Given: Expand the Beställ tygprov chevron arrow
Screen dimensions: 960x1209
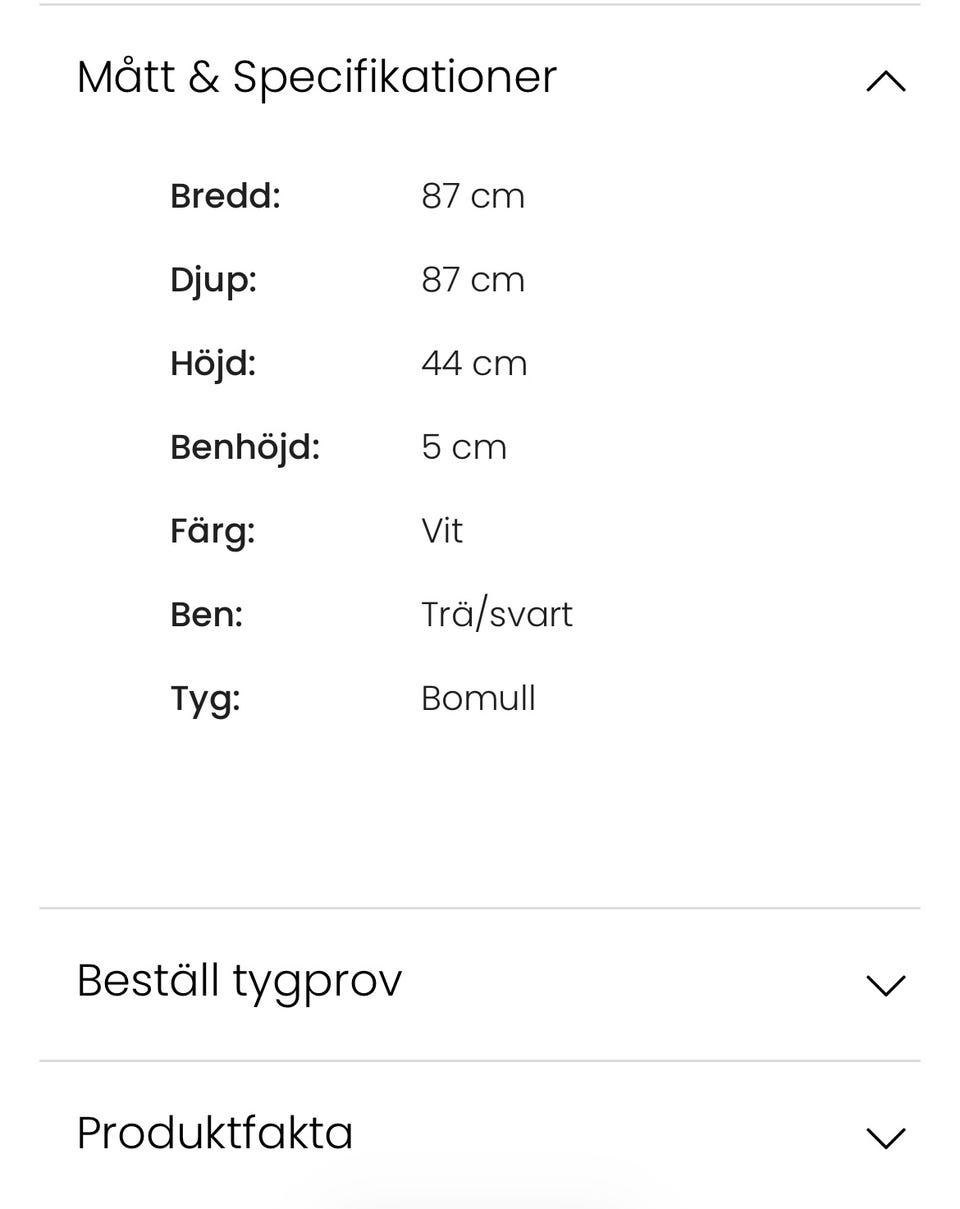Looking at the screenshot, I should click(x=885, y=985).
